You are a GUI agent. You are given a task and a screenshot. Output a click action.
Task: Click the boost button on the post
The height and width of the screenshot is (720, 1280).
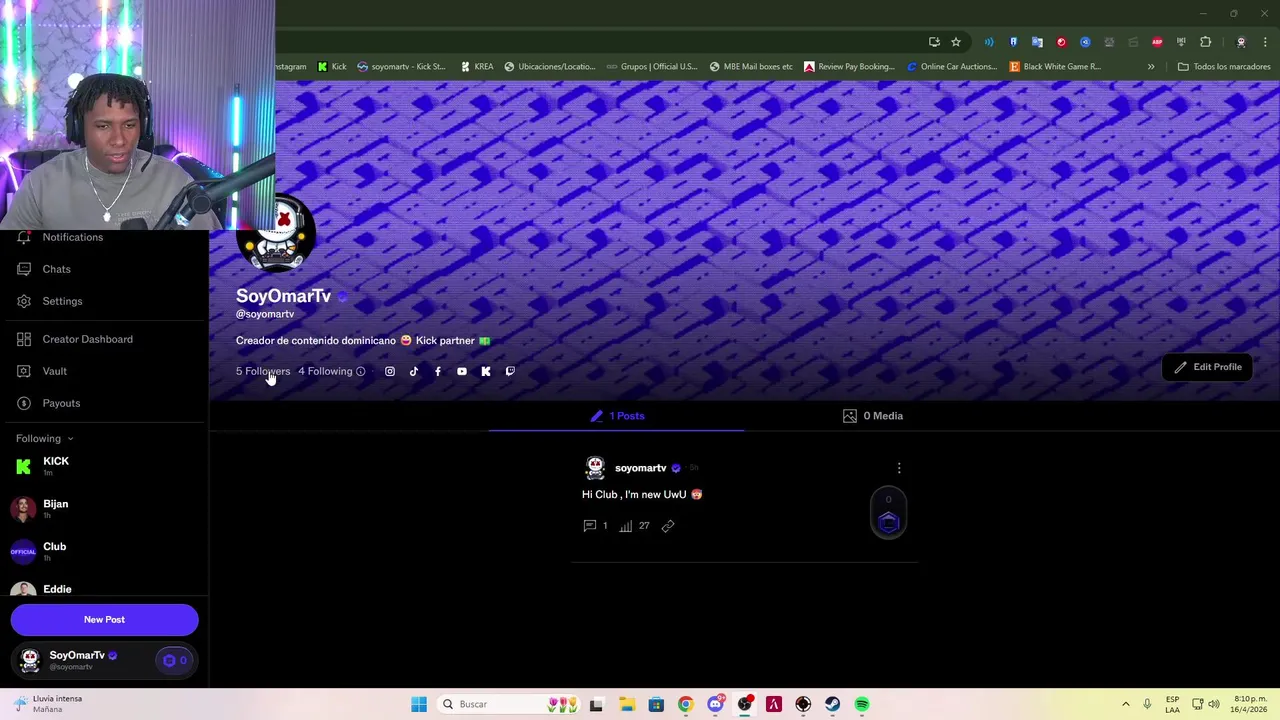889,514
